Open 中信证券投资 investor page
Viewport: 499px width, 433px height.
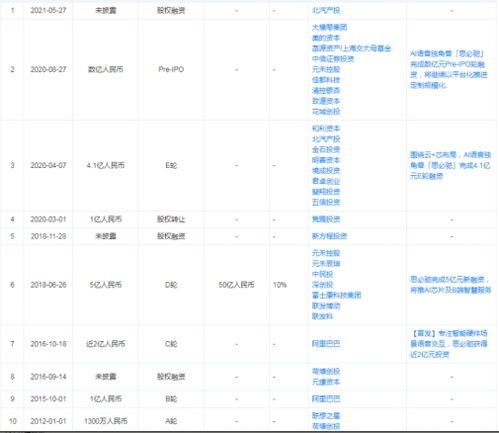pyautogui.click(x=333, y=59)
